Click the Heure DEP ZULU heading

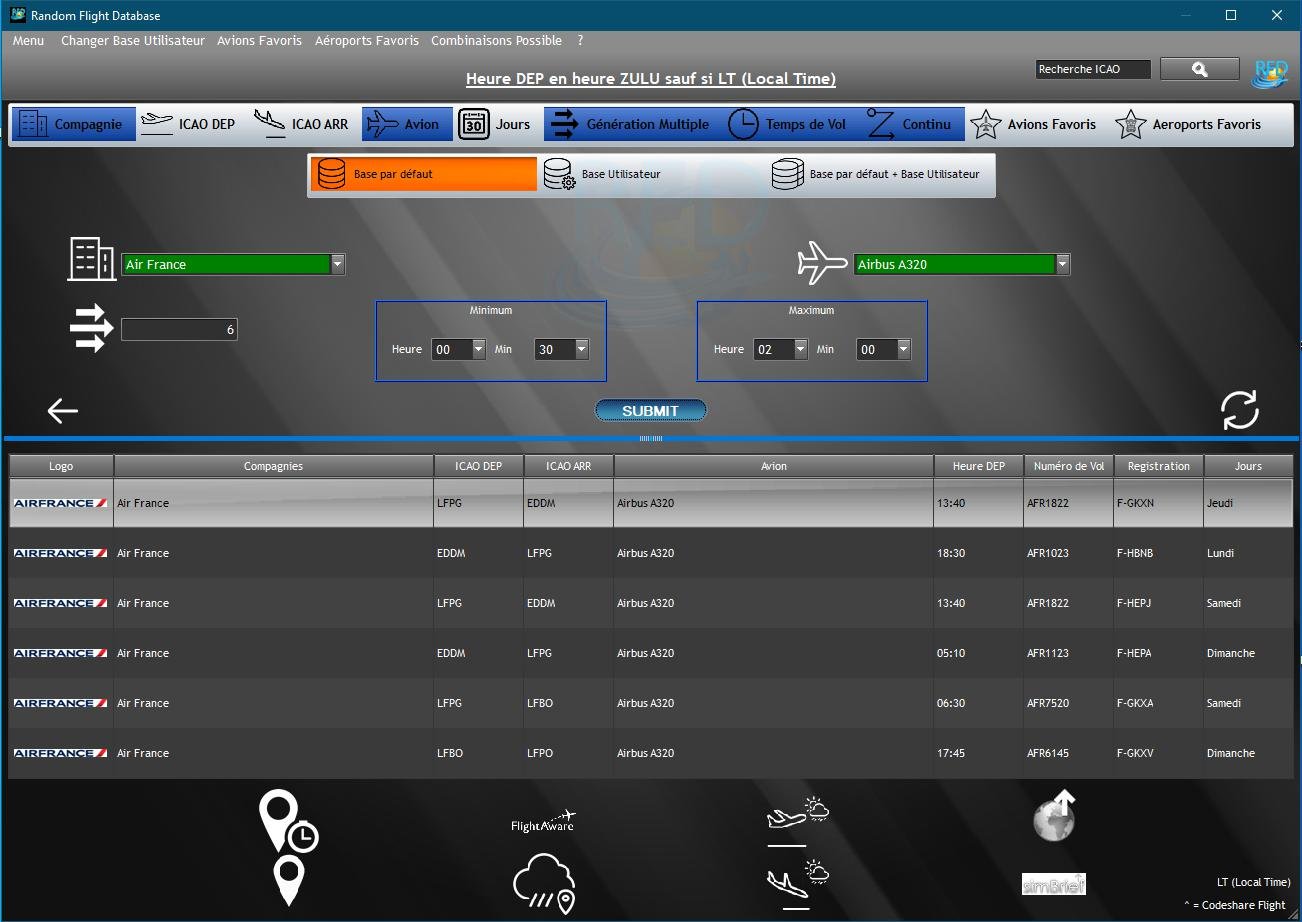pos(651,79)
